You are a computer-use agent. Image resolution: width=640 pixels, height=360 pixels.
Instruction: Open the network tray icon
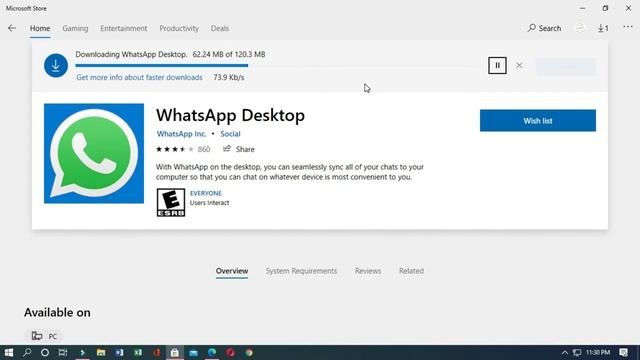click(577, 353)
